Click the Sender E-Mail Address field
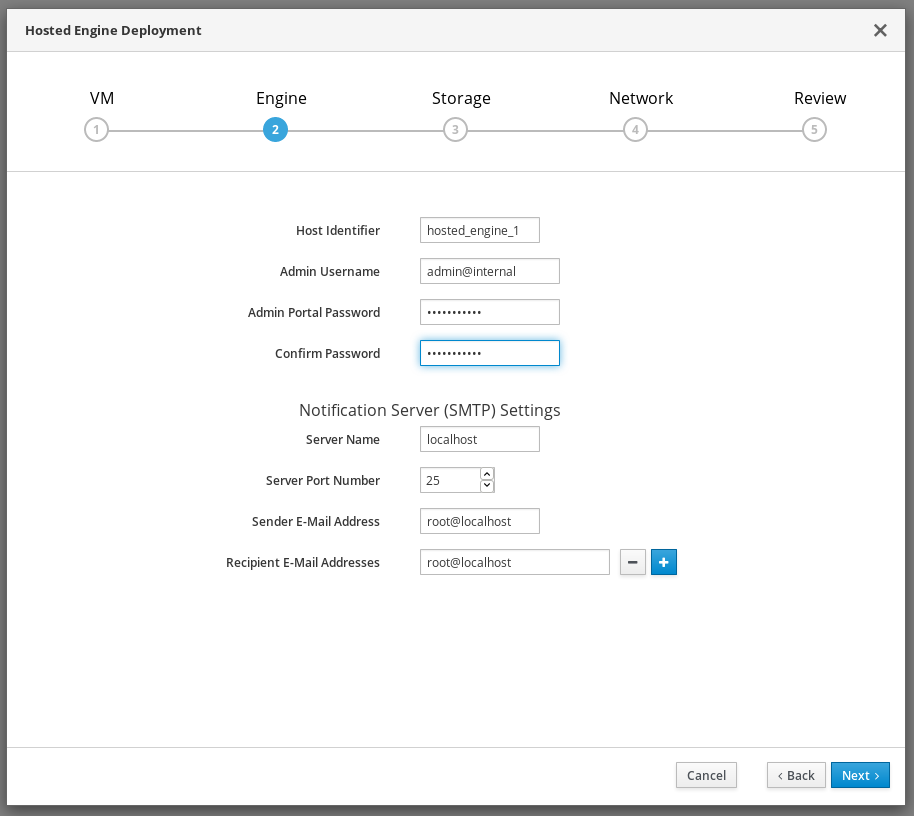 tap(480, 521)
